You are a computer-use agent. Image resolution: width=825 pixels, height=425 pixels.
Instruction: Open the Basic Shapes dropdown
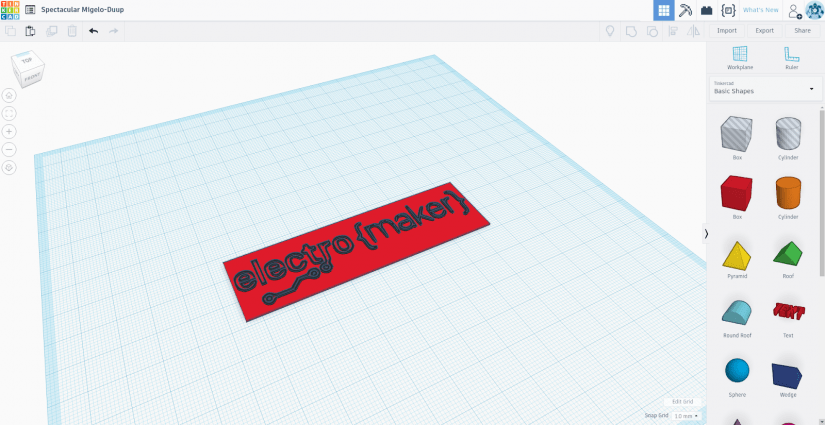pos(765,88)
